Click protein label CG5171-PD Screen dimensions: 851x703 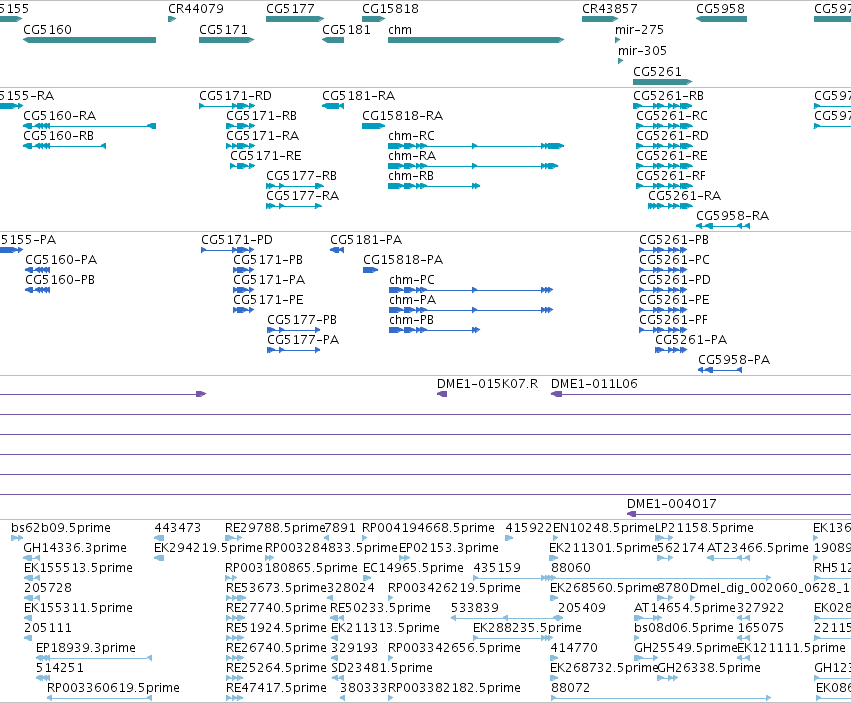237,240
